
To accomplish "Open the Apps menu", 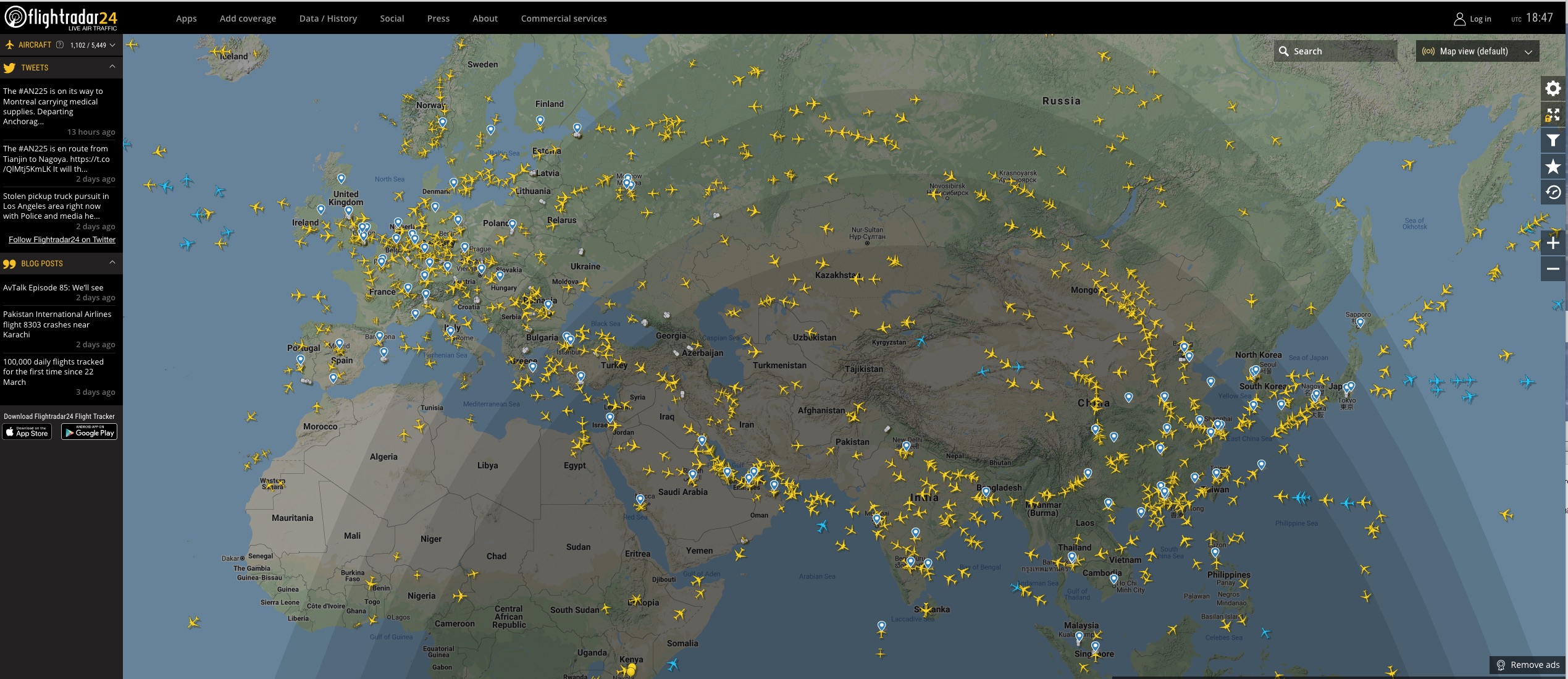I will pyautogui.click(x=186, y=19).
